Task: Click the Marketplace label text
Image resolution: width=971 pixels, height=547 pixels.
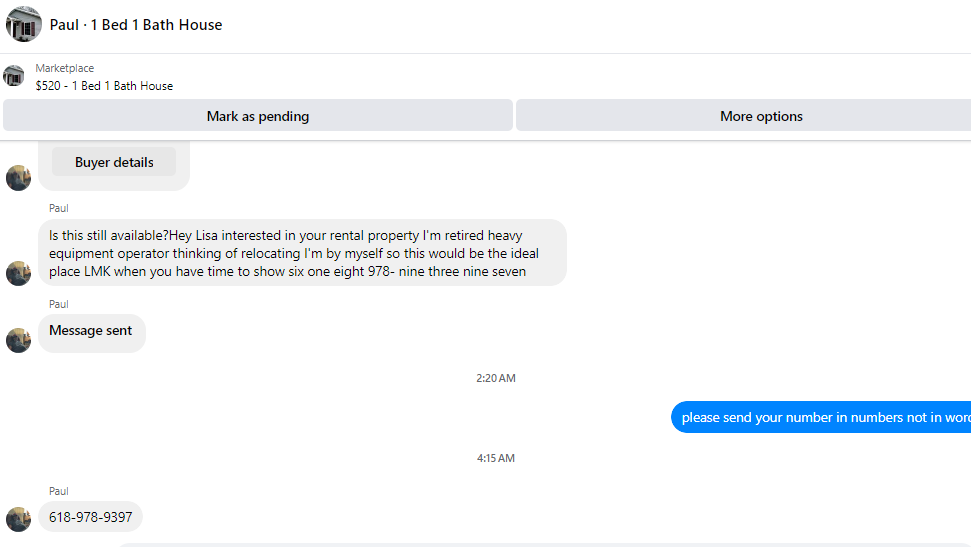Action: 64,68
